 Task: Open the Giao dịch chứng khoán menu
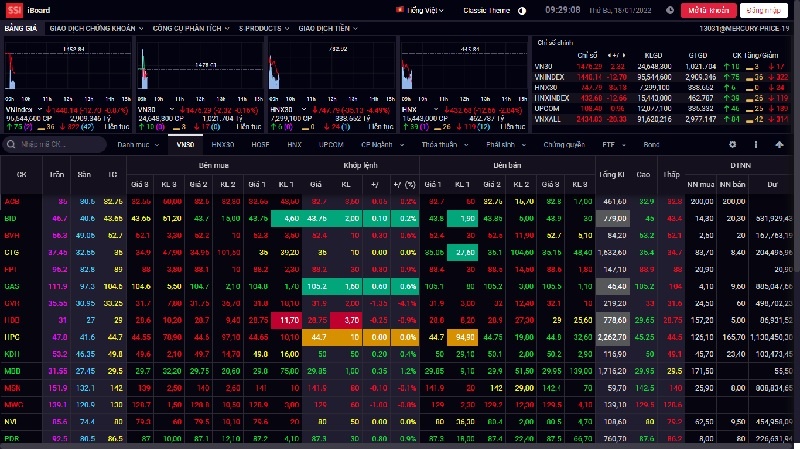click(96, 29)
